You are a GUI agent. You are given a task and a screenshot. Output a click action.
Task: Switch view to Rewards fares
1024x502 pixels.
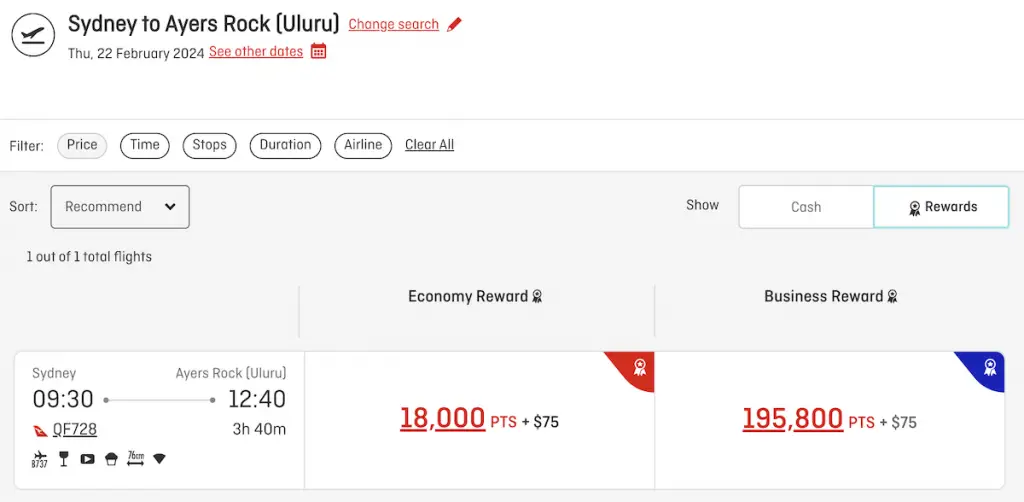941,207
